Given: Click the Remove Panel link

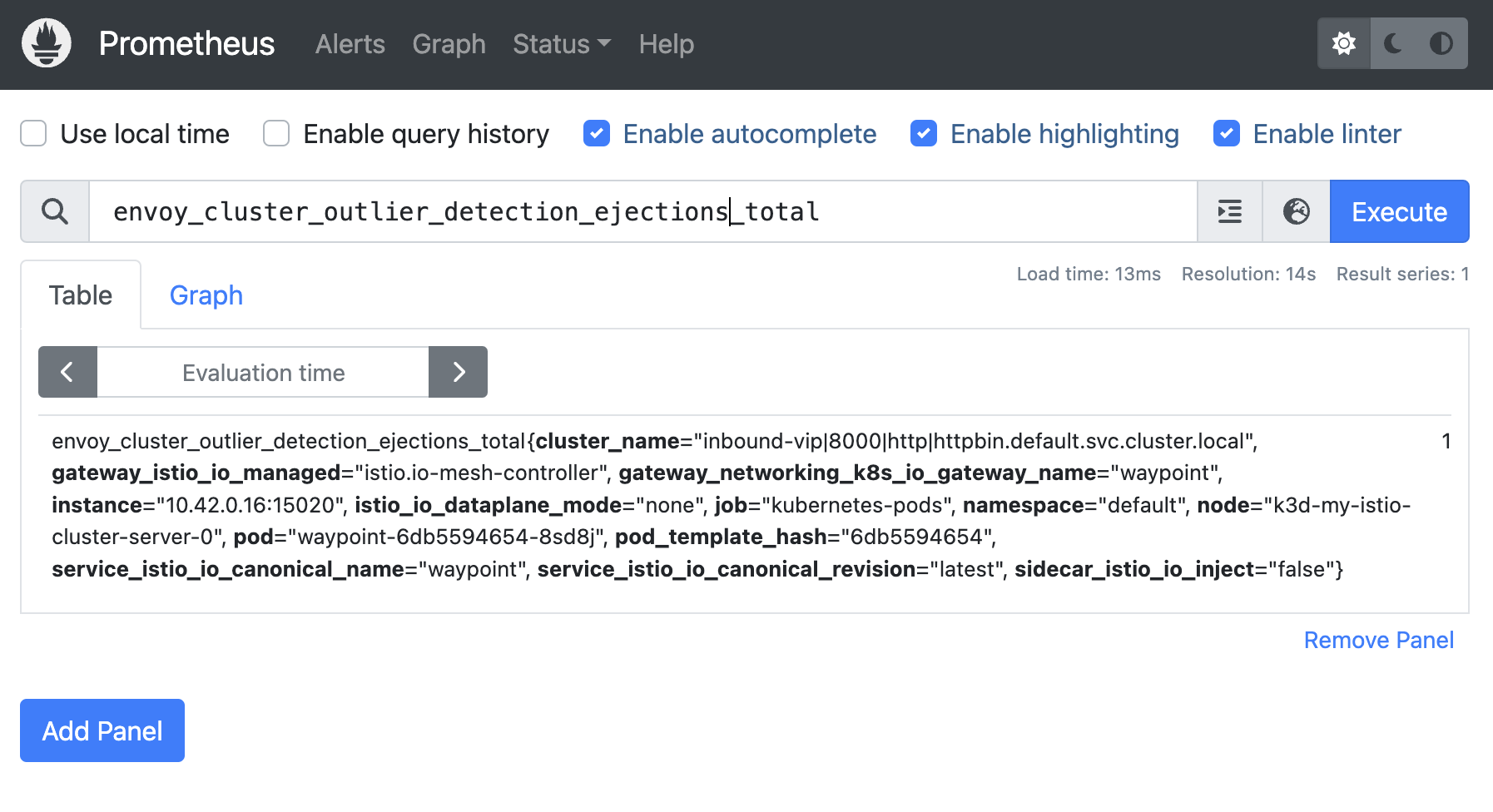Looking at the screenshot, I should click(1378, 640).
